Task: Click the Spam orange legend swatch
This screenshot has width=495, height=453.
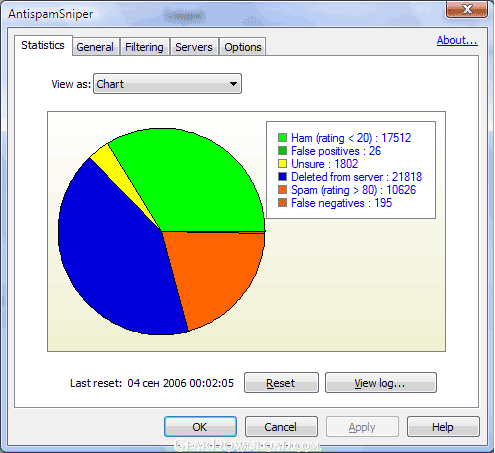Action: (x=282, y=189)
